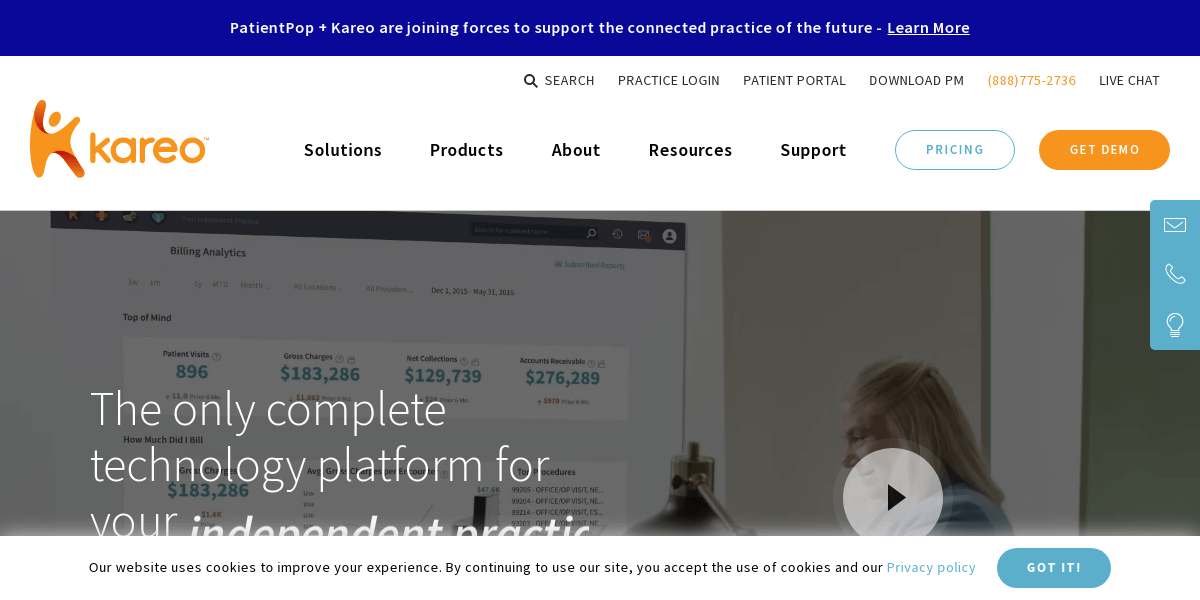This screenshot has width=1200, height=600.
Task: Click the phone side icon
Action: (x=1175, y=274)
